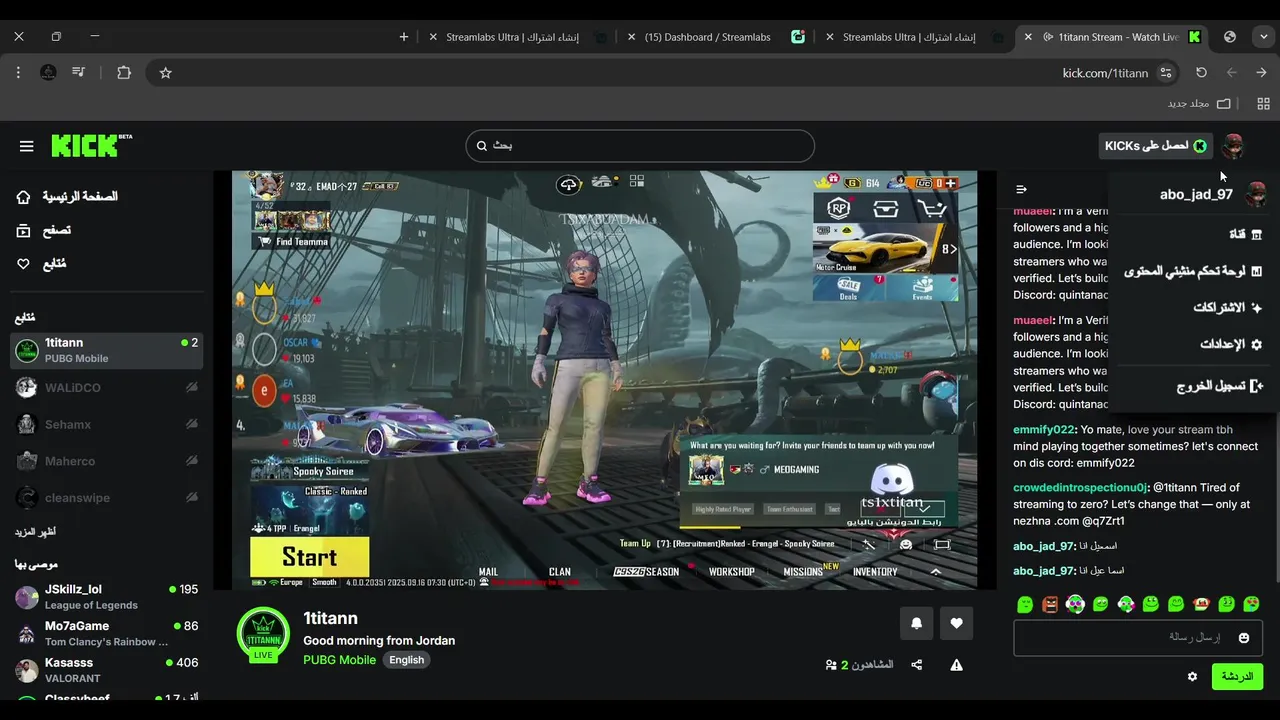This screenshot has height=720, width=1280.
Task: Click the English language tag
Action: click(406, 660)
